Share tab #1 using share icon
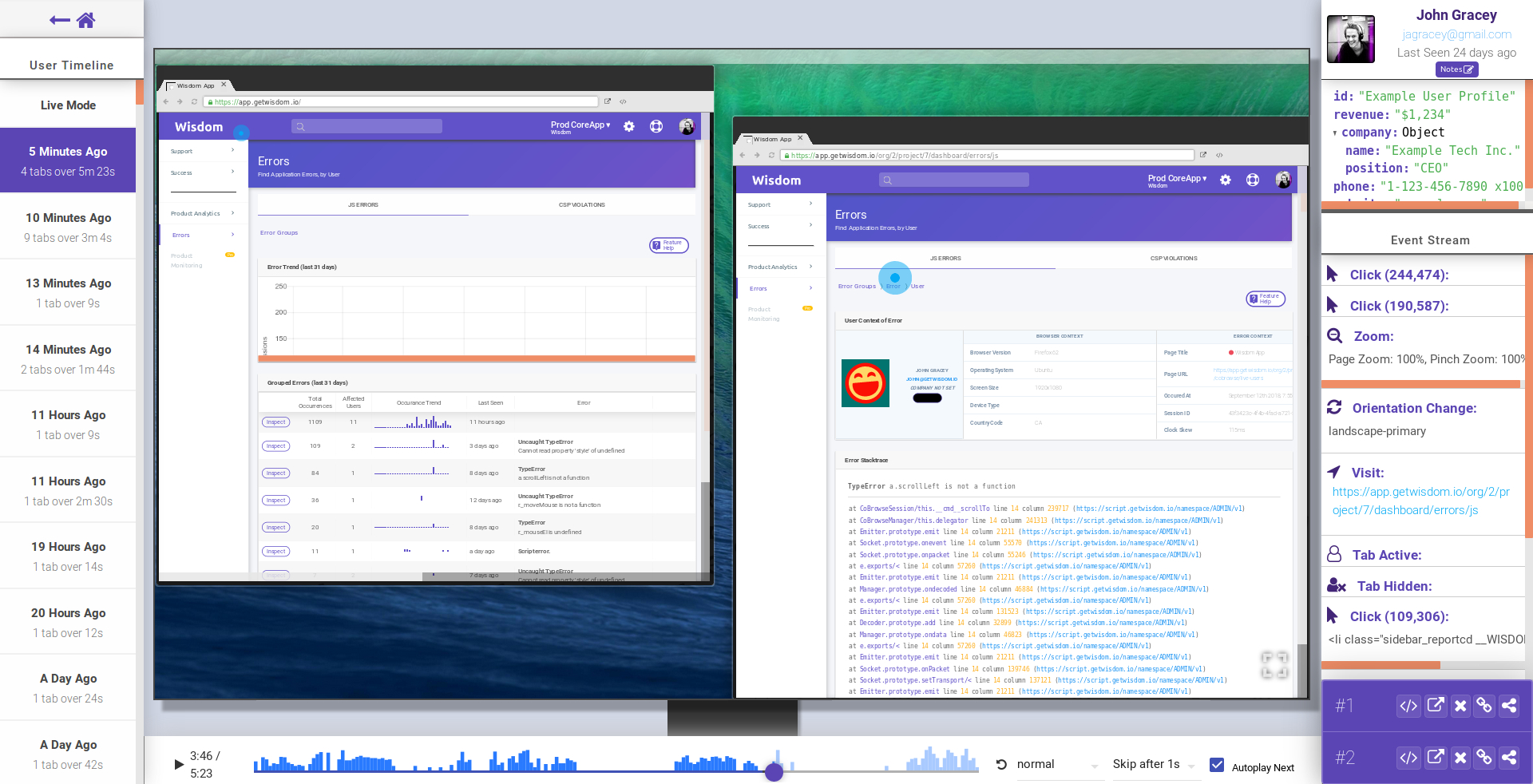The height and width of the screenshot is (784, 1533). (1509, 706)
